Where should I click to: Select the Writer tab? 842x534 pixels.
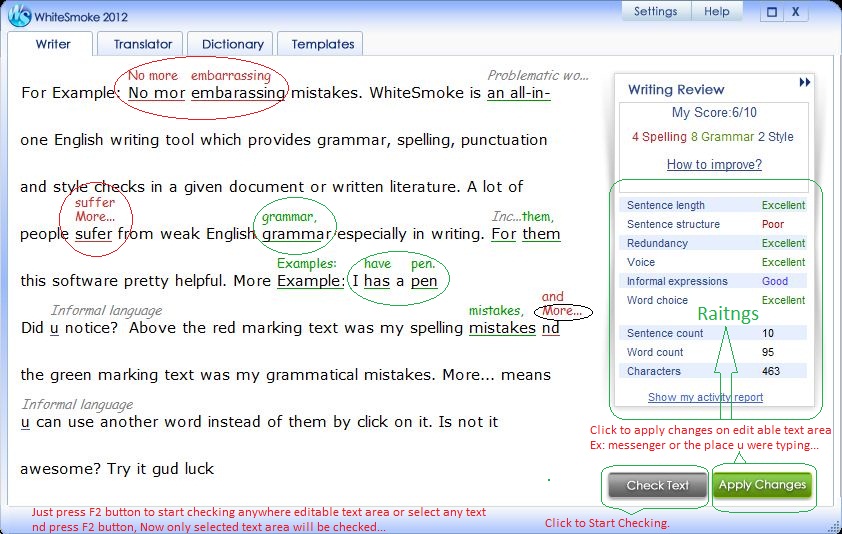(53, 44)
